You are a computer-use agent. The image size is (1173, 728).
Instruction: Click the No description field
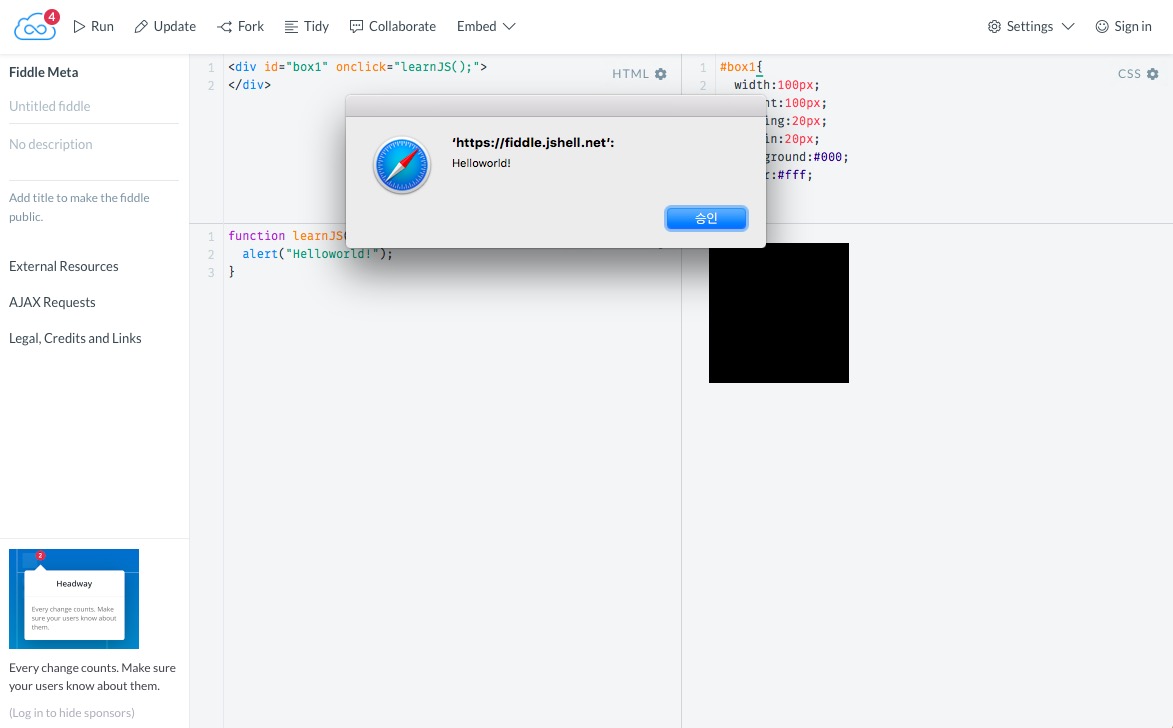(94, 144)
